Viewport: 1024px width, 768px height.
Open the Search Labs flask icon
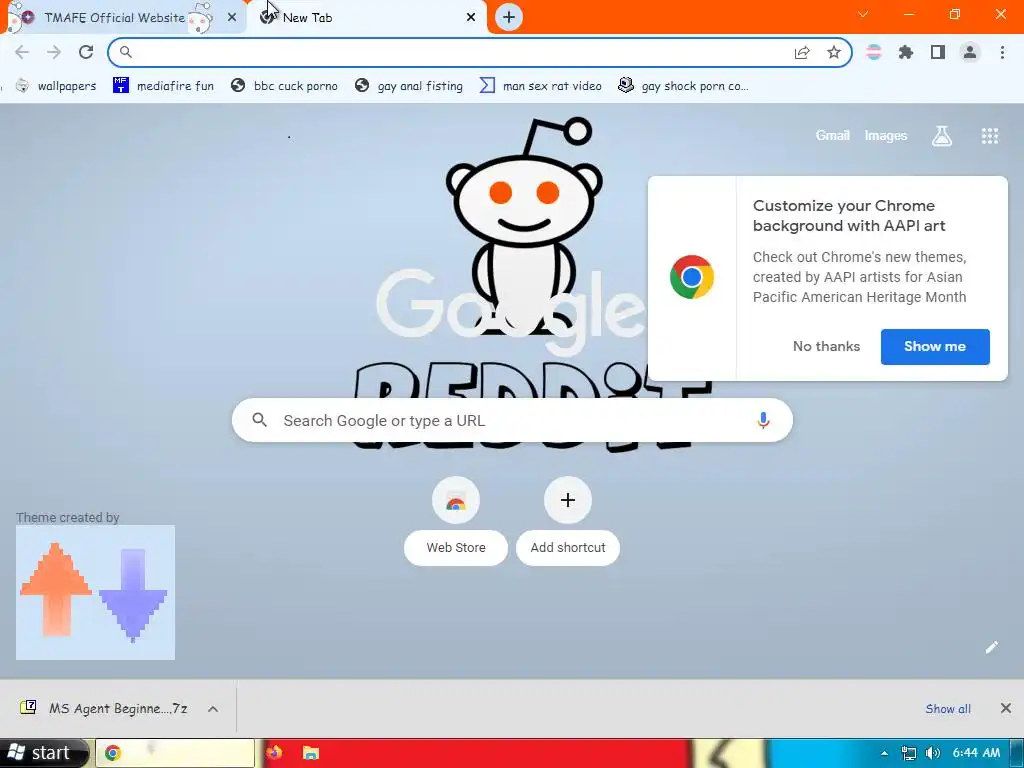pos(942,136)
